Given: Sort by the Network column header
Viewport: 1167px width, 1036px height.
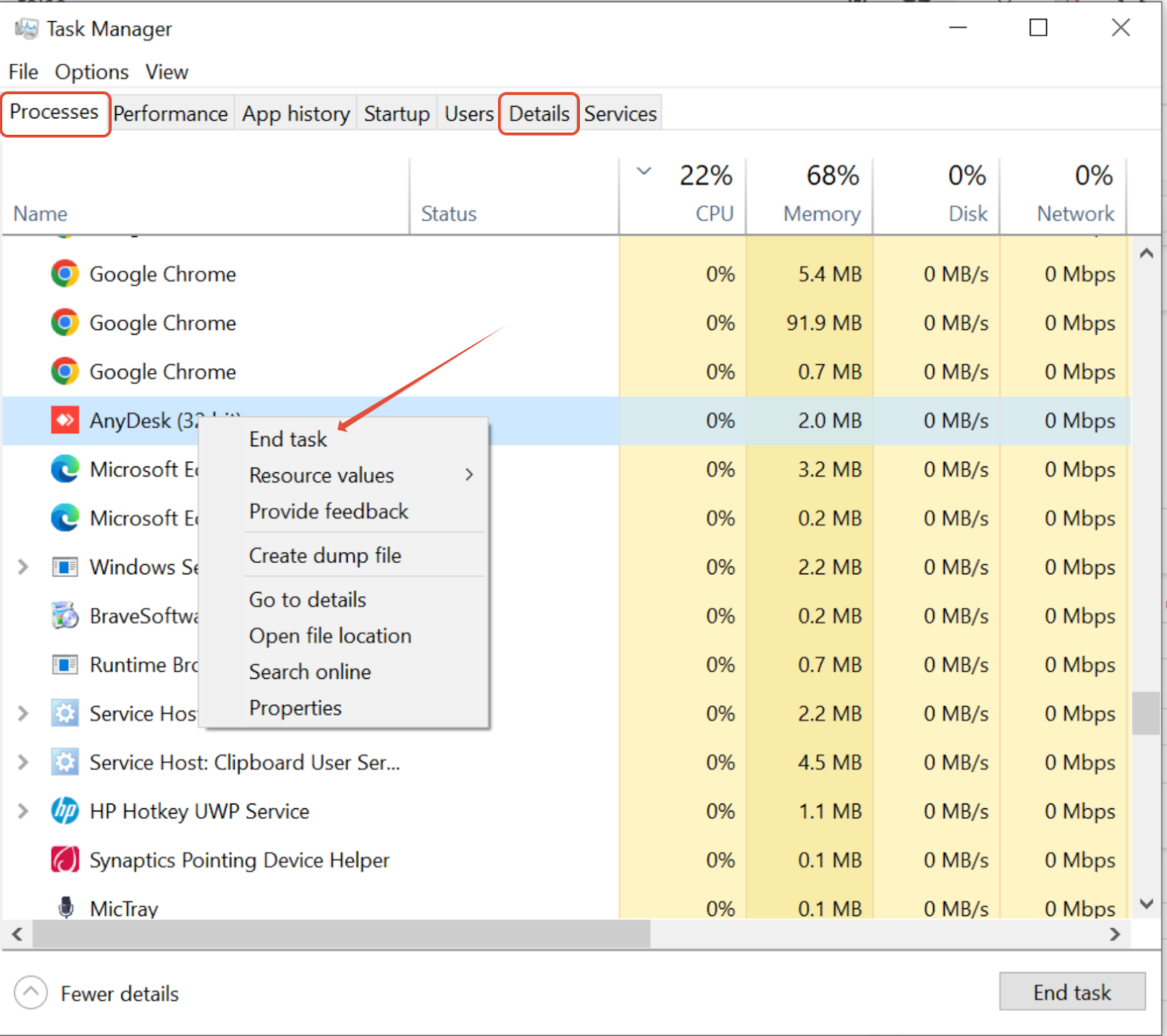Looking at the screenshot, I should coord(1063,197).
